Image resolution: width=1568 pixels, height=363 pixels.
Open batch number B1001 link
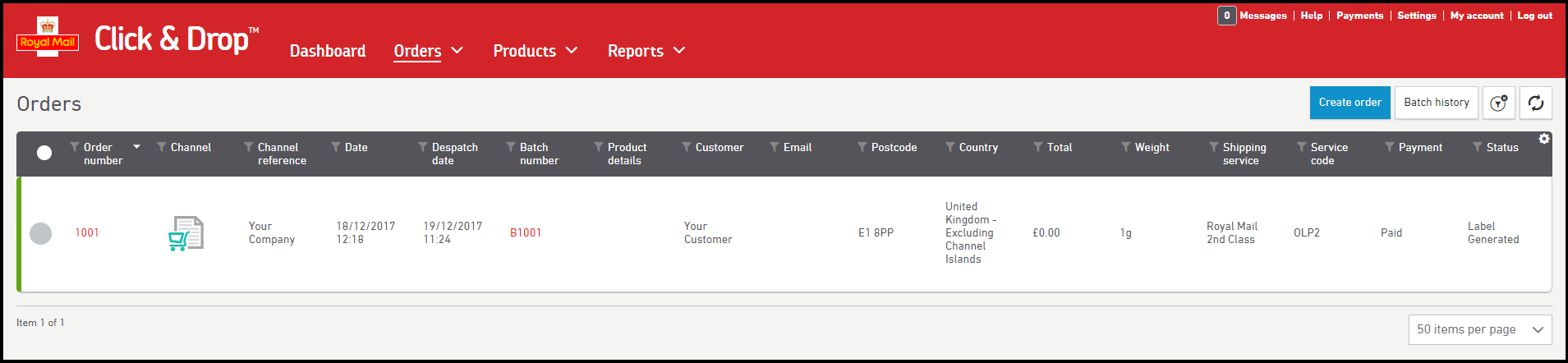point(526,233)
